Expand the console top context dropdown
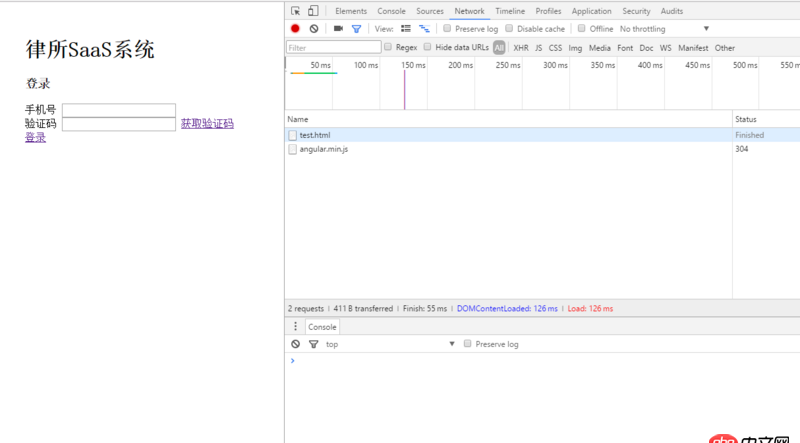 390,344
